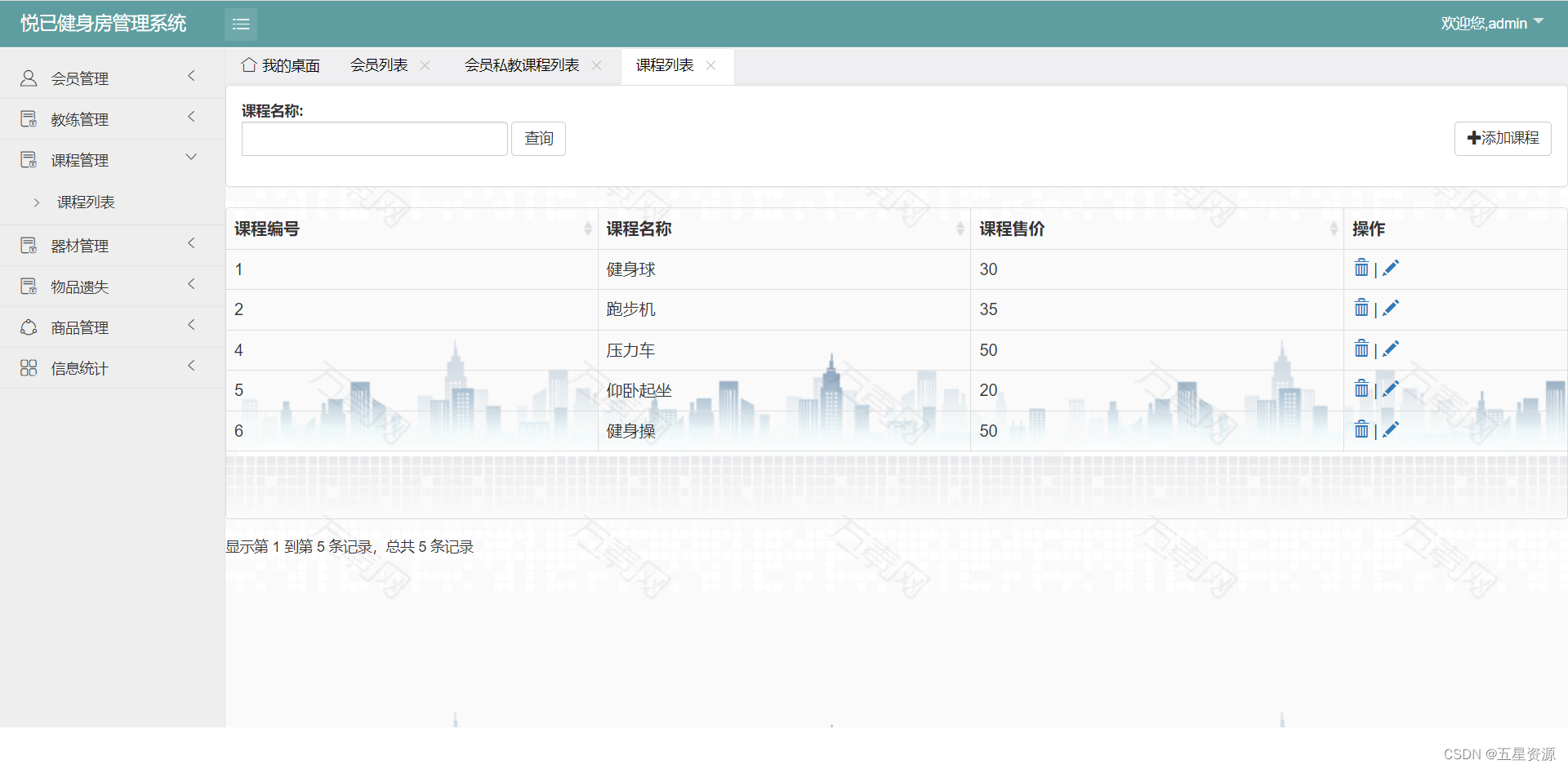Switch to the 会员私教课程列表 tab
The image size is (1568, 769).
point(522,65)
